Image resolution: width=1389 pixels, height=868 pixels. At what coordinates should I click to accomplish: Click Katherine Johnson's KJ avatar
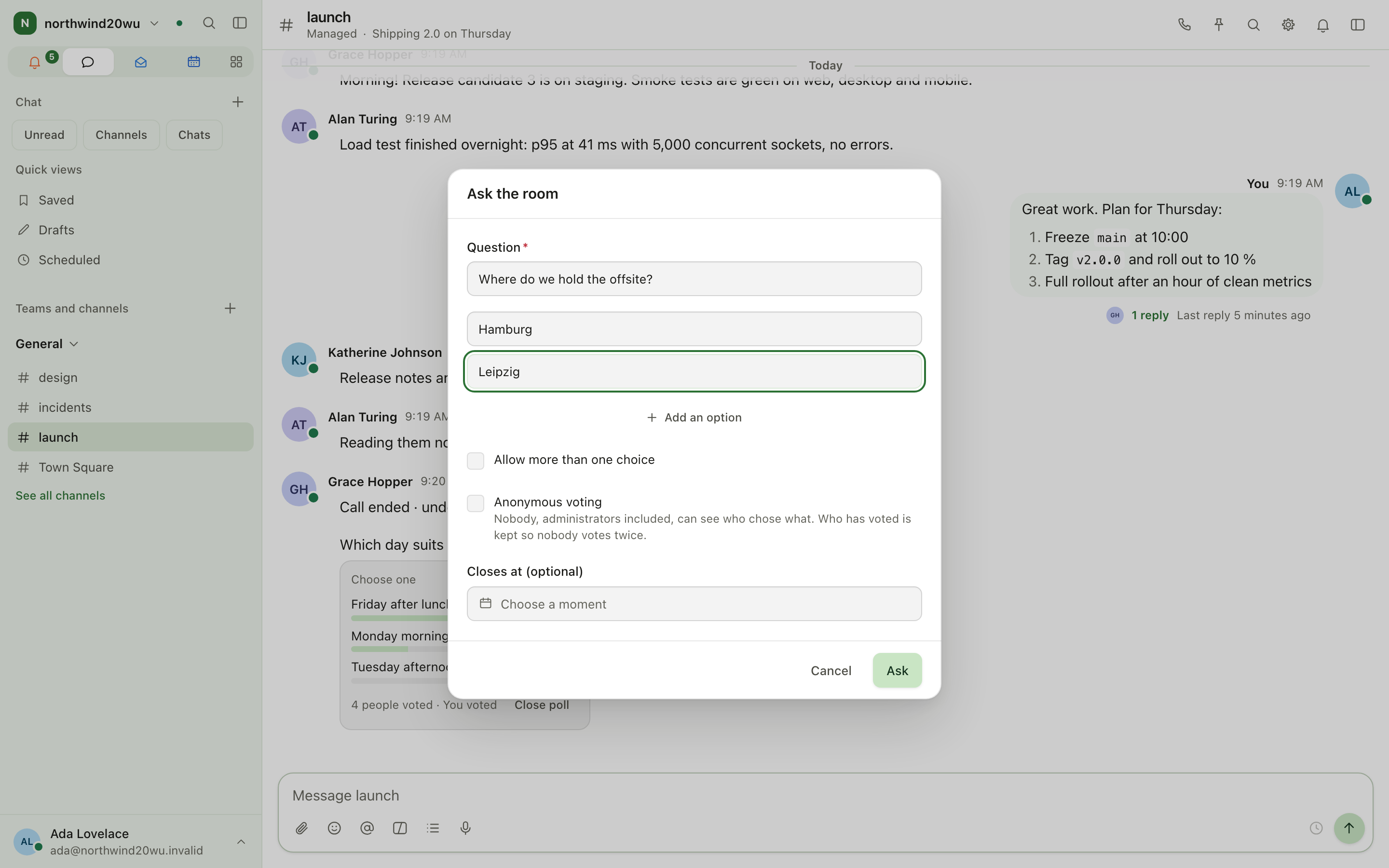(x=299, y=360)
